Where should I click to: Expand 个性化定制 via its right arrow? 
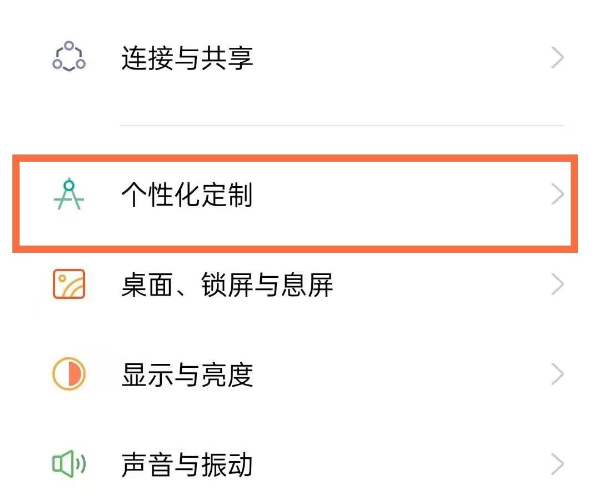tap(557, 194)
